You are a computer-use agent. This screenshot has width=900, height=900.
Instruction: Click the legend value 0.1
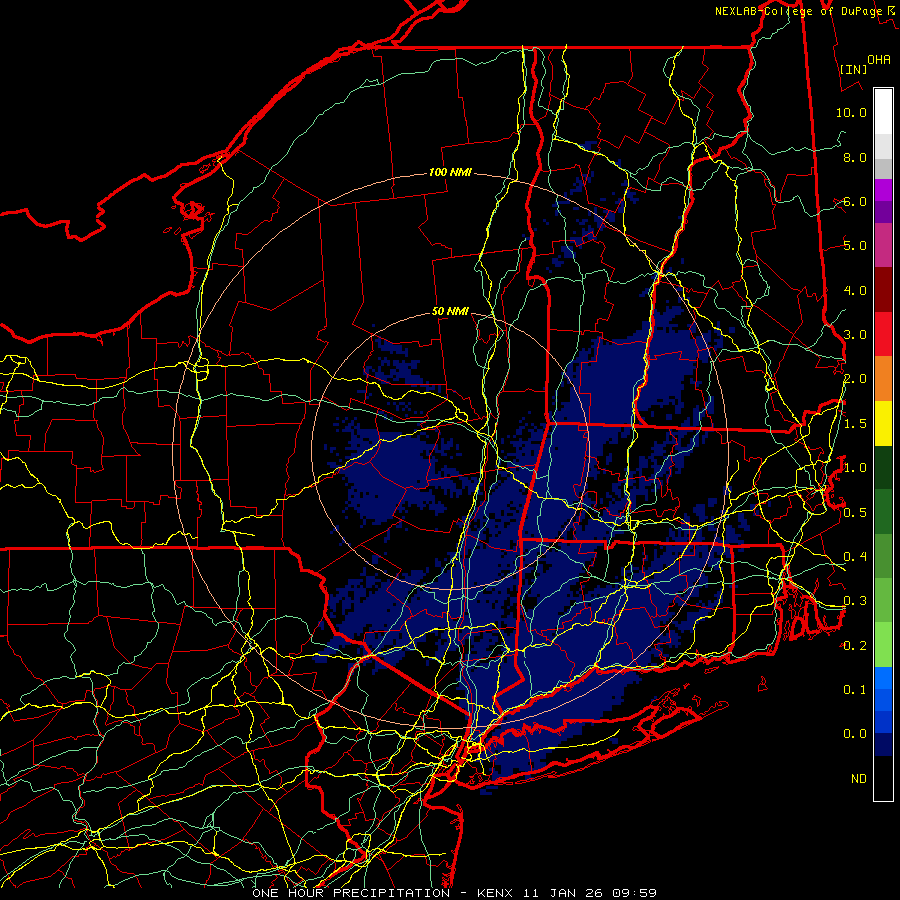pos(855,689)
